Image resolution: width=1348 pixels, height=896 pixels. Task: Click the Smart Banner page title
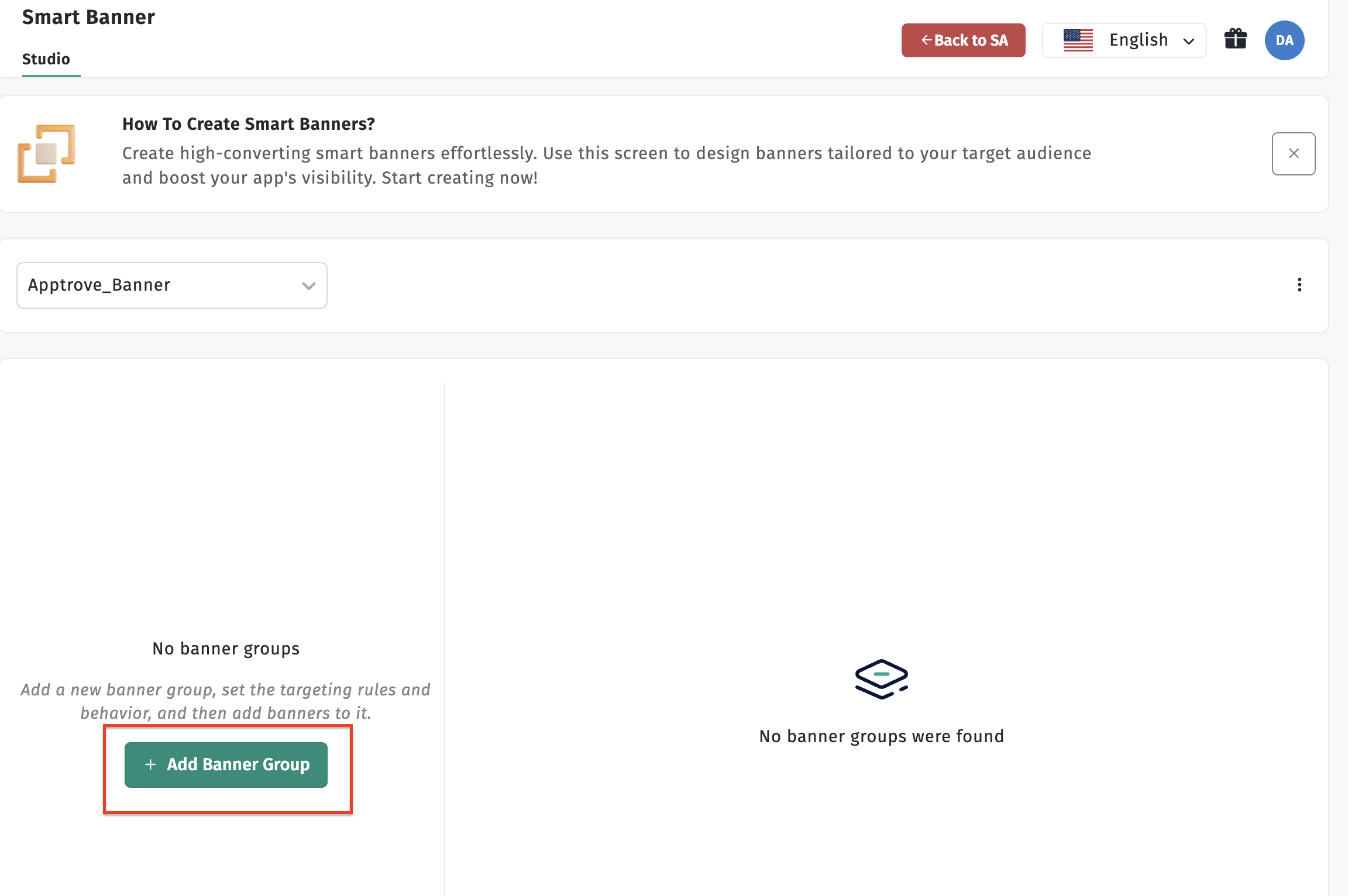pos(88,17)
